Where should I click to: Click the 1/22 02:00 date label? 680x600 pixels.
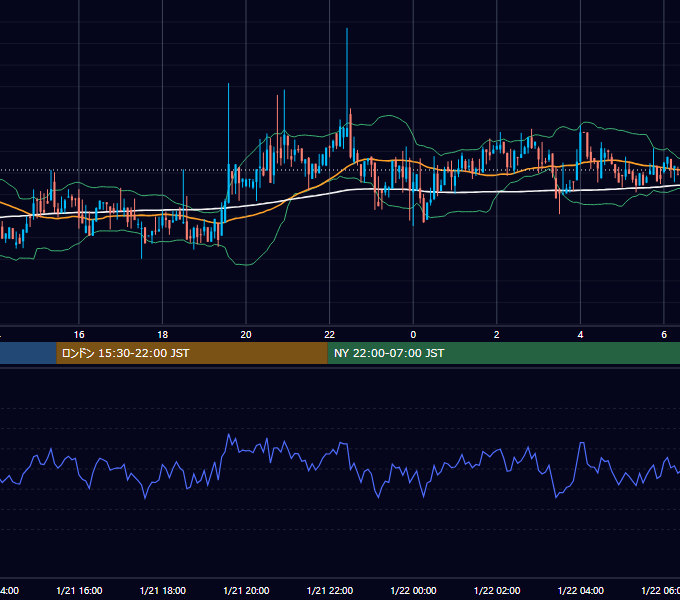[x=497, y=590]
